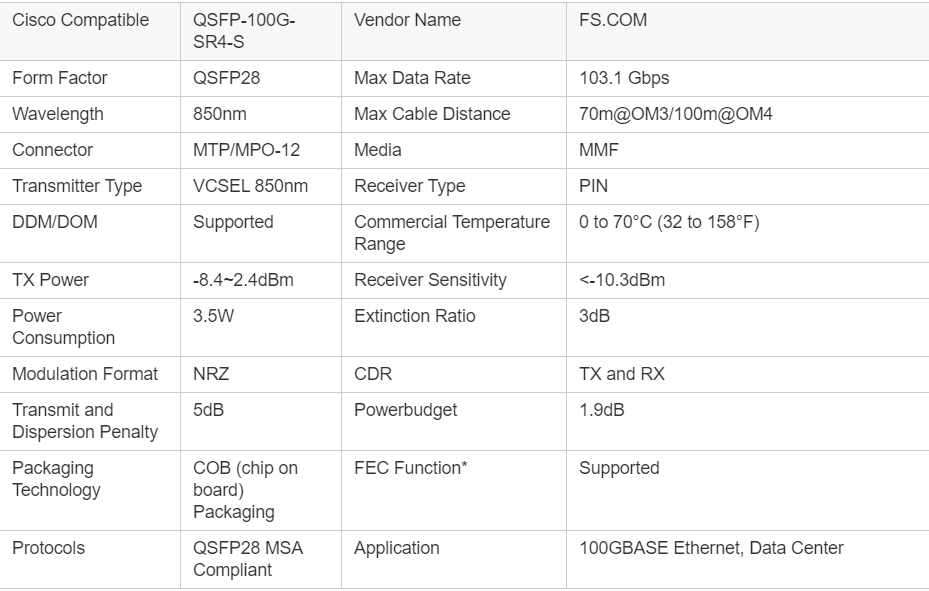Click the VCSEL 850nm transmitter type cell
This screenshot has width=929, height=591.
(250, 186)
